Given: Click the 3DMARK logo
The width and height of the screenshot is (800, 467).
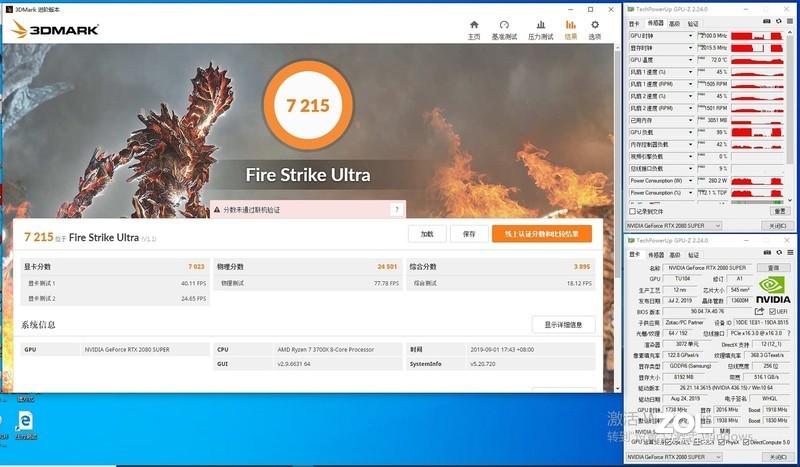Looking at the screenshot, I should pyautogui.click(x=54, y=30).
